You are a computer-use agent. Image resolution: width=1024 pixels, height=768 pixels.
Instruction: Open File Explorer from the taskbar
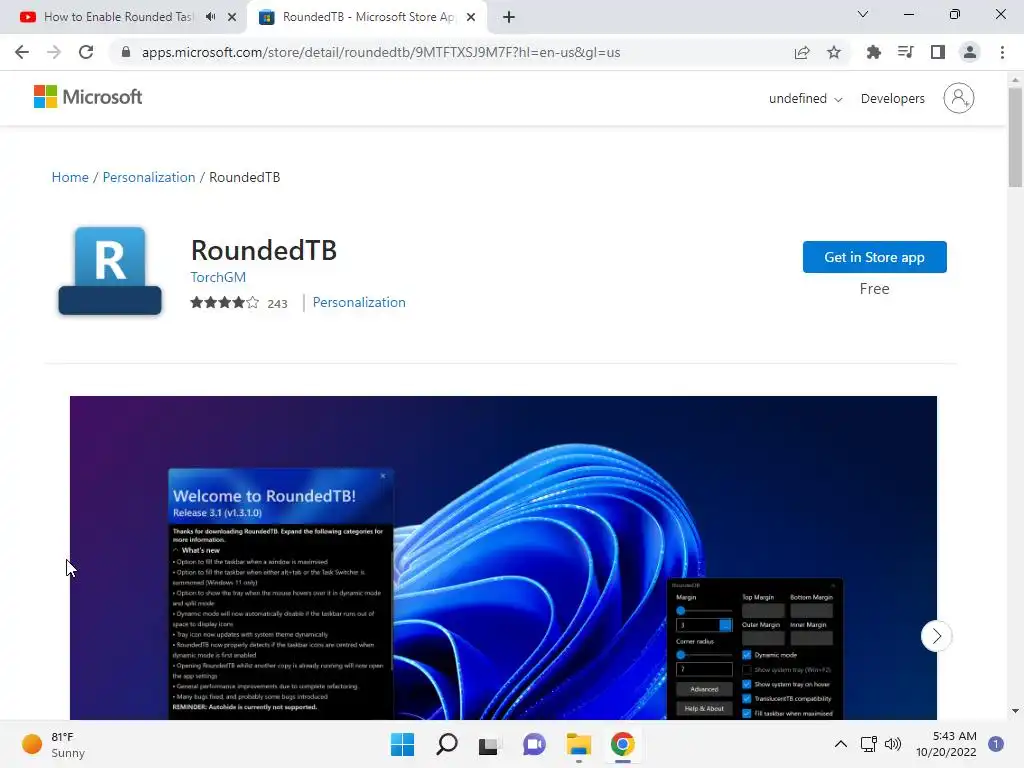click(x=579, y=744)
